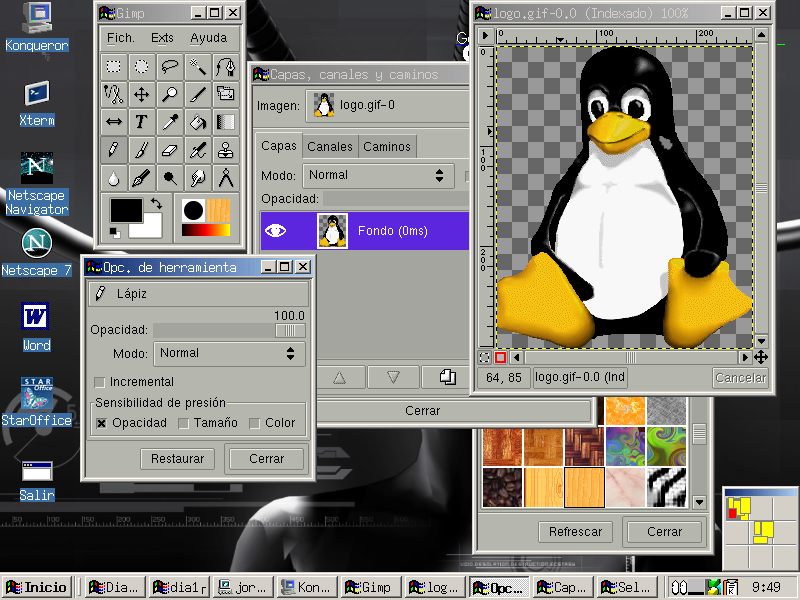Toggle quick mask off dashed square button
800x600 pixels.
coord(485,358)
